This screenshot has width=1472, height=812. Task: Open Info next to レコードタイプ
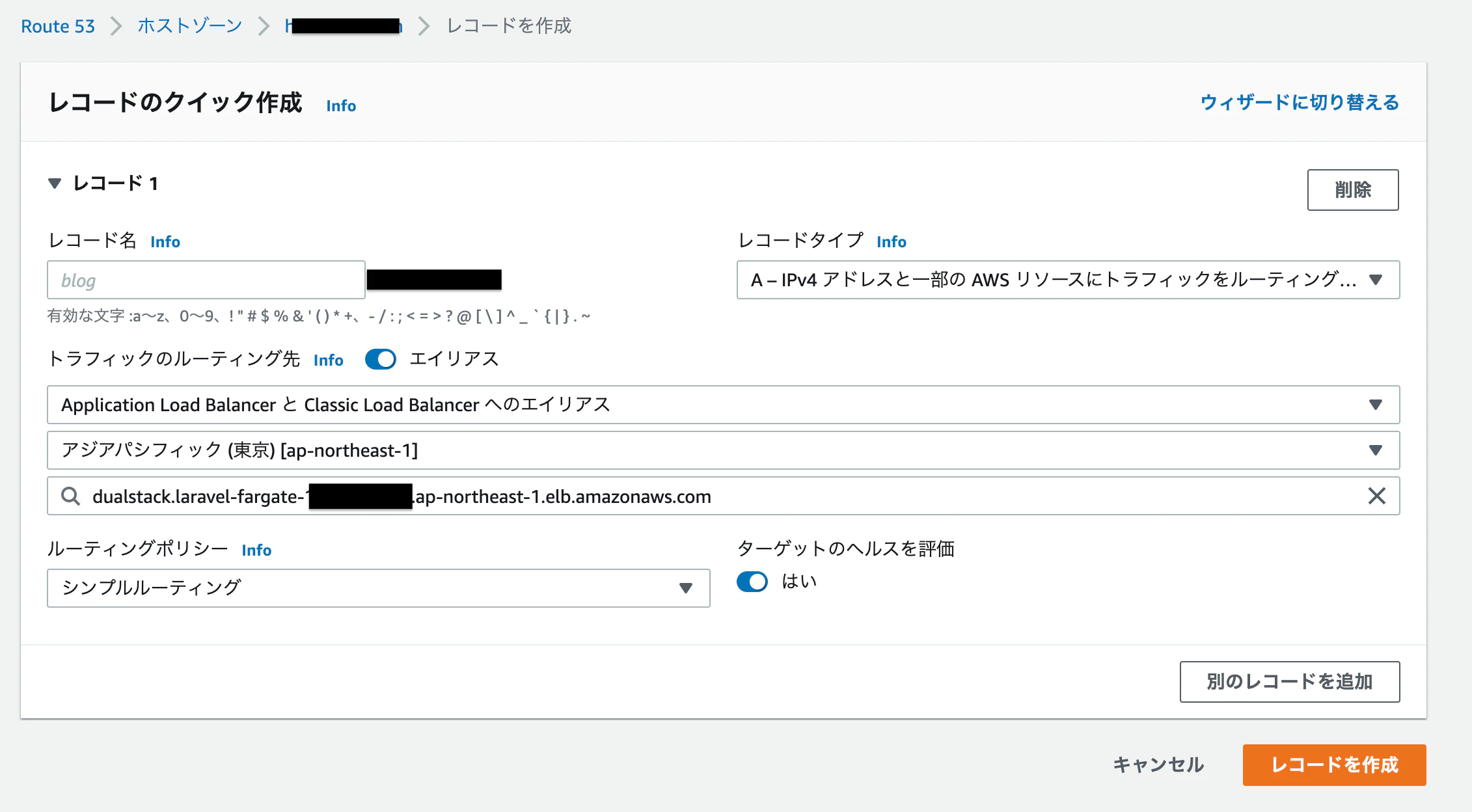tap(891, 242)
